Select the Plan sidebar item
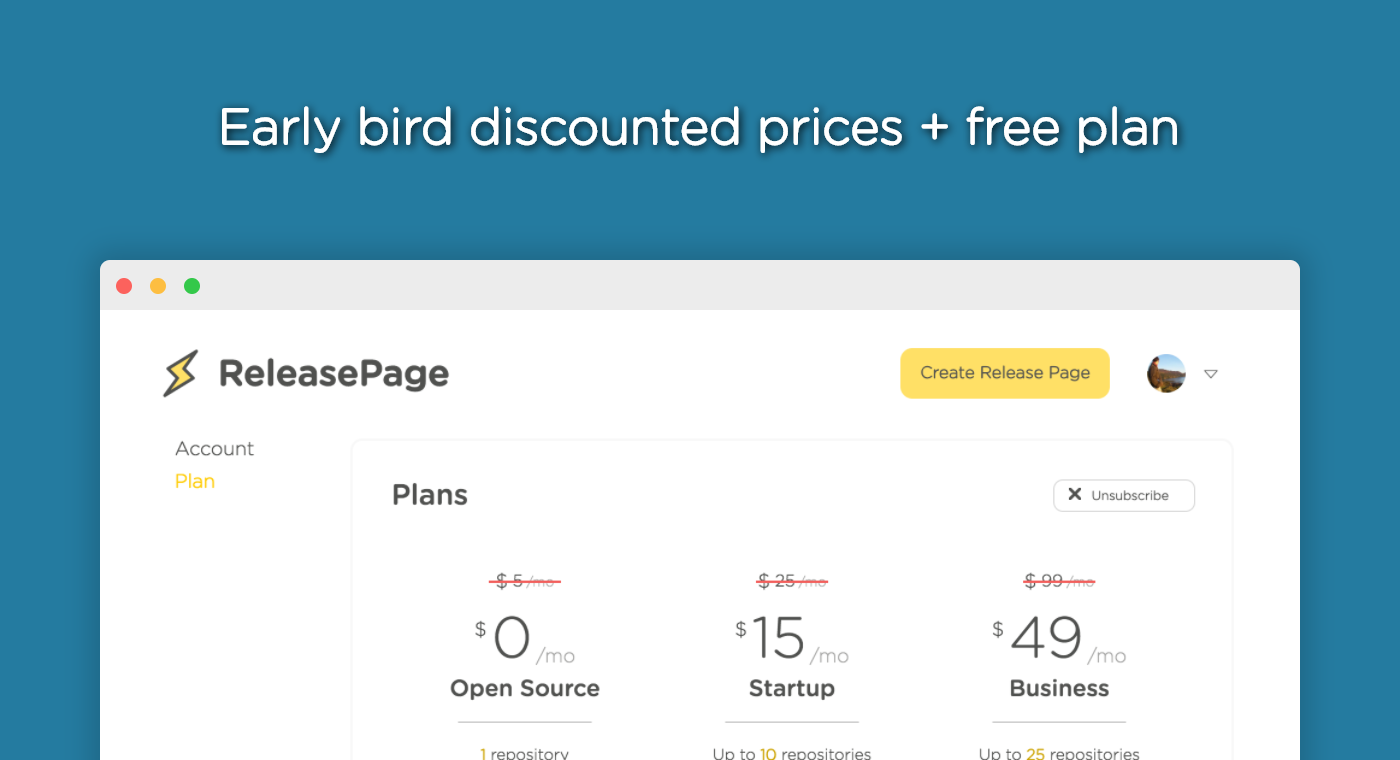1400x760 pixels. point(195,481)
